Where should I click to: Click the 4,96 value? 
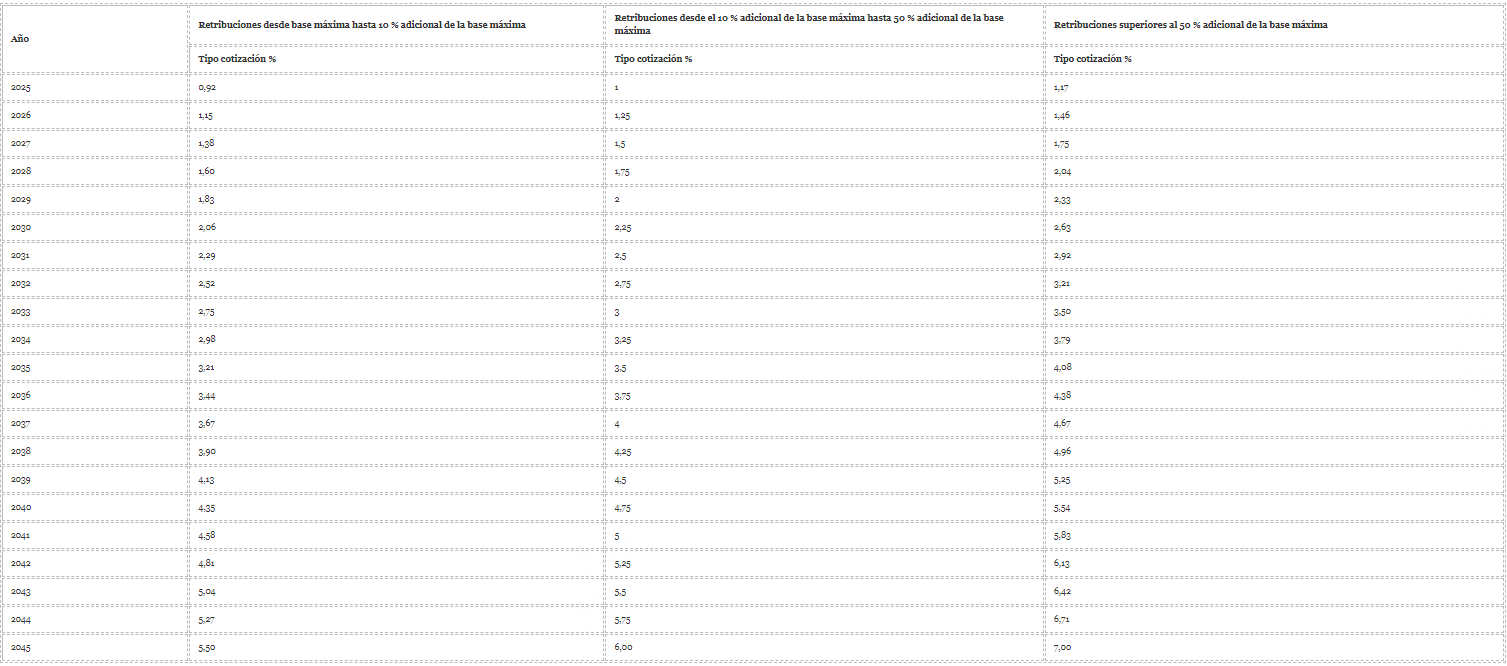1062,452
